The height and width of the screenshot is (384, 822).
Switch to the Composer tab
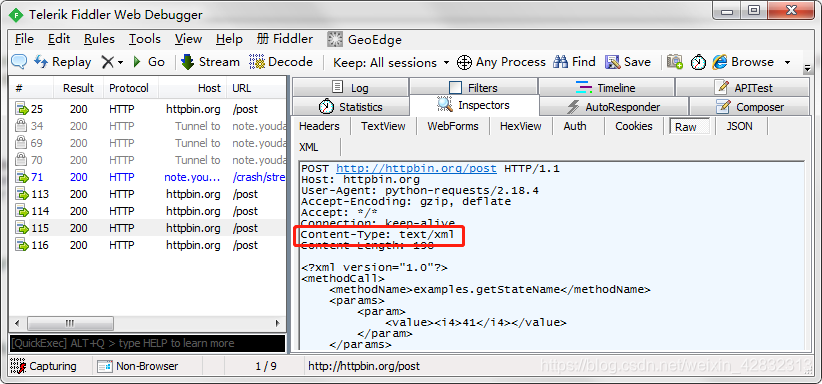point(750,107)
